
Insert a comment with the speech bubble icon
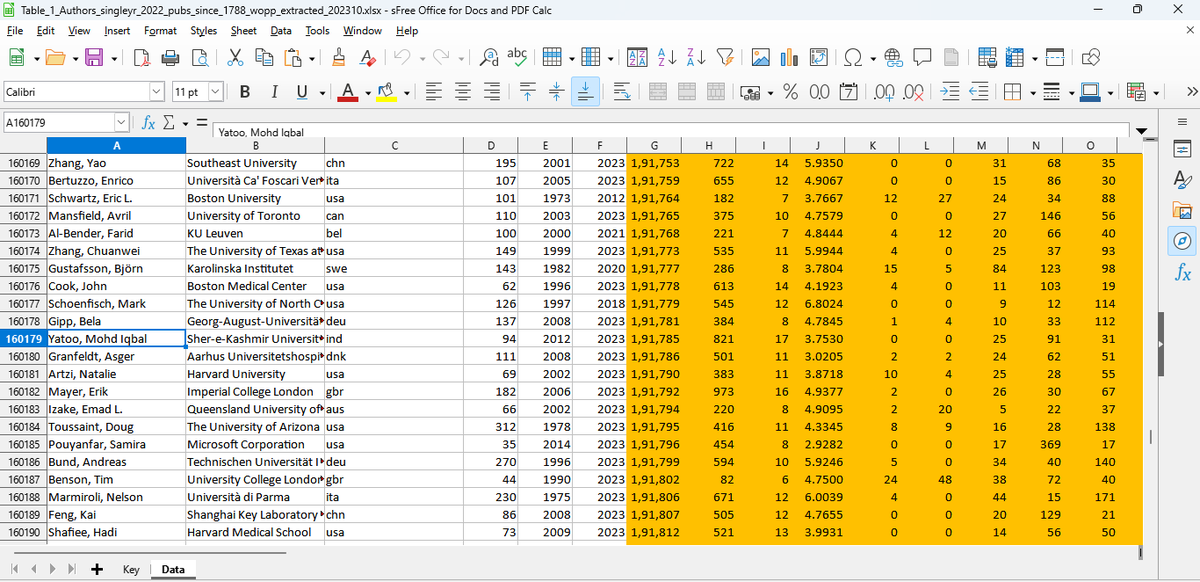920,59
